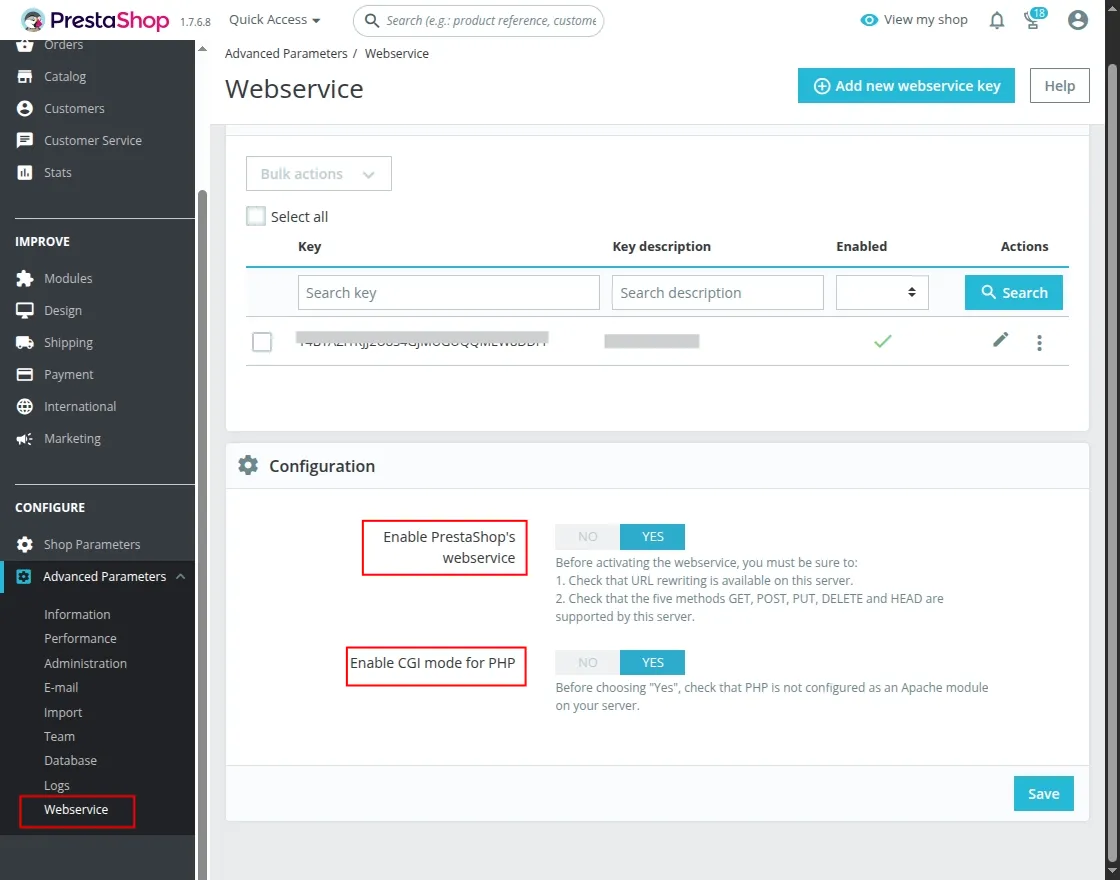Open the shopping cart notifications icon
Image resolution: width=1120 pixels, height=880 pixels.
(1031, 21)
